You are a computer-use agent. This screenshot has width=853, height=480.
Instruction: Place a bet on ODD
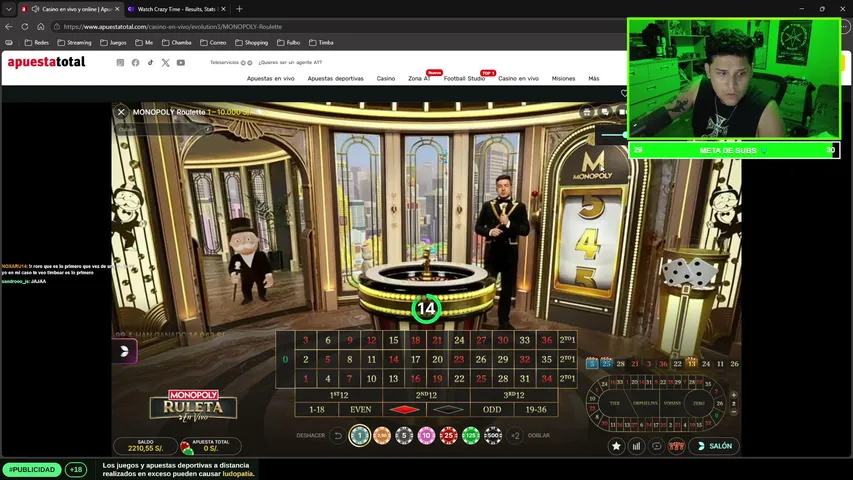(492, 410)
